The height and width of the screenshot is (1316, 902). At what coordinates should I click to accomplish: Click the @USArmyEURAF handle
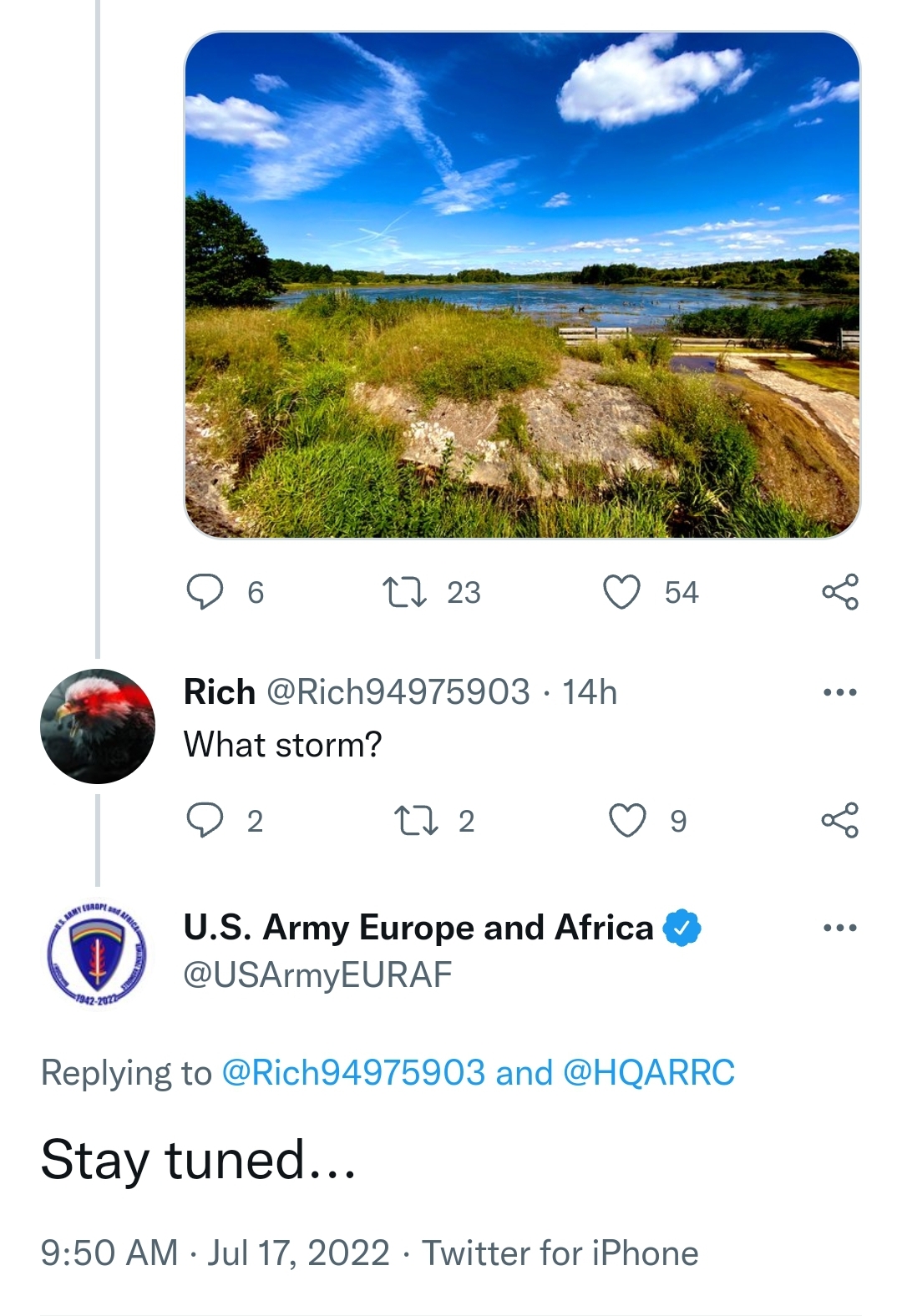tap(317, 974)
